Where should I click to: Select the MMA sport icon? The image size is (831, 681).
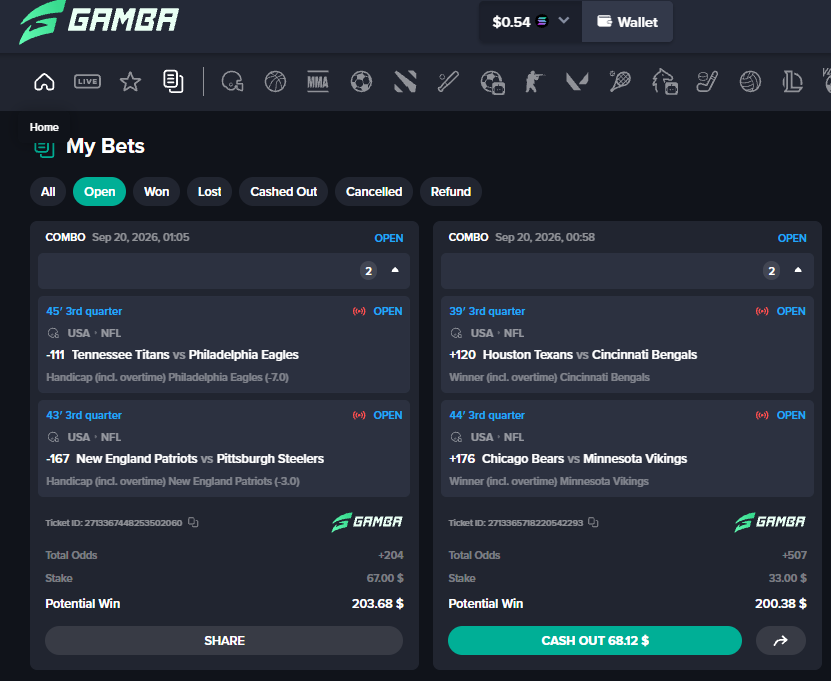point(318,82)
